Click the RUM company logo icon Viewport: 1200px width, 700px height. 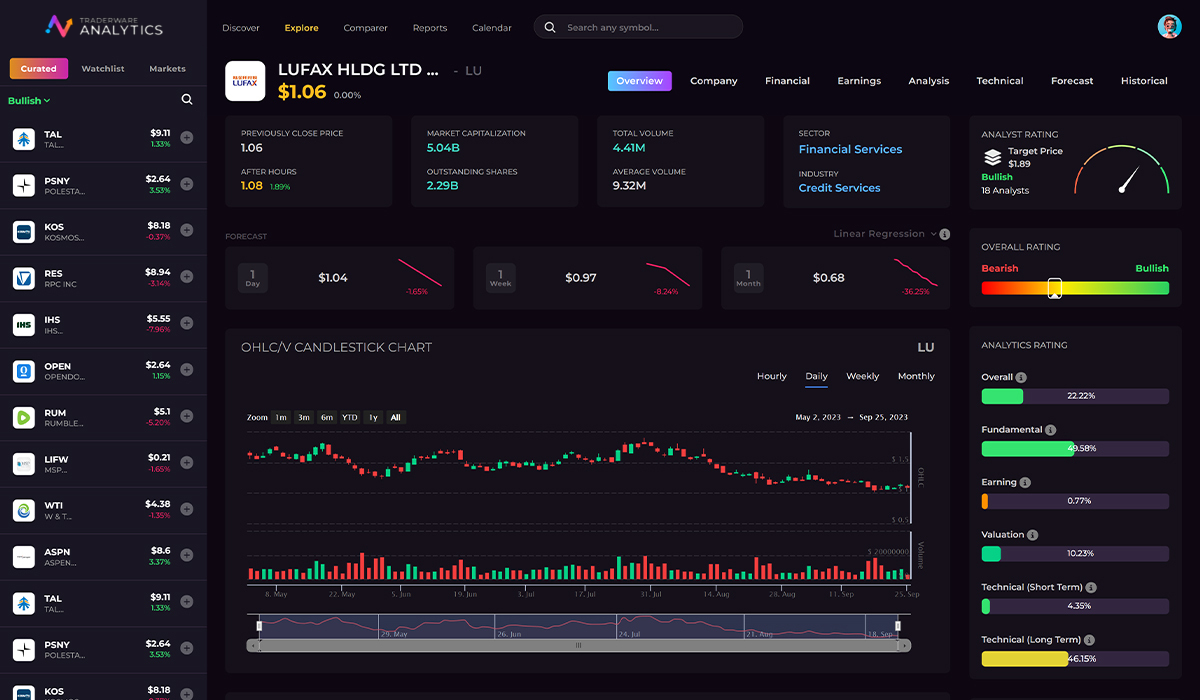tap(24, 417)
